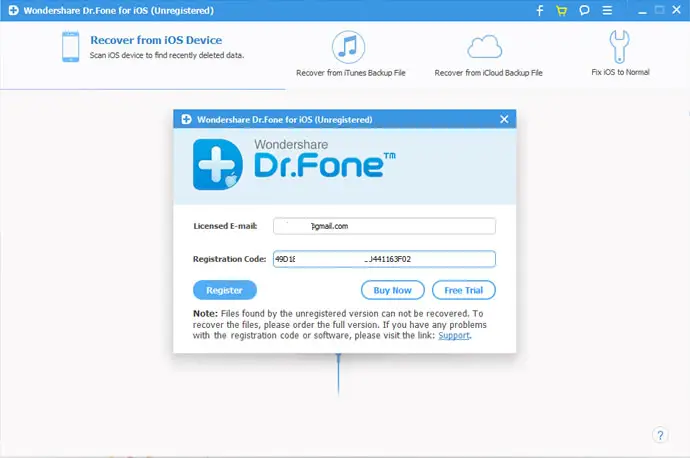The image size is (690, 458).
Task: Click the iTunes music note icon
Action: [349, 47]
